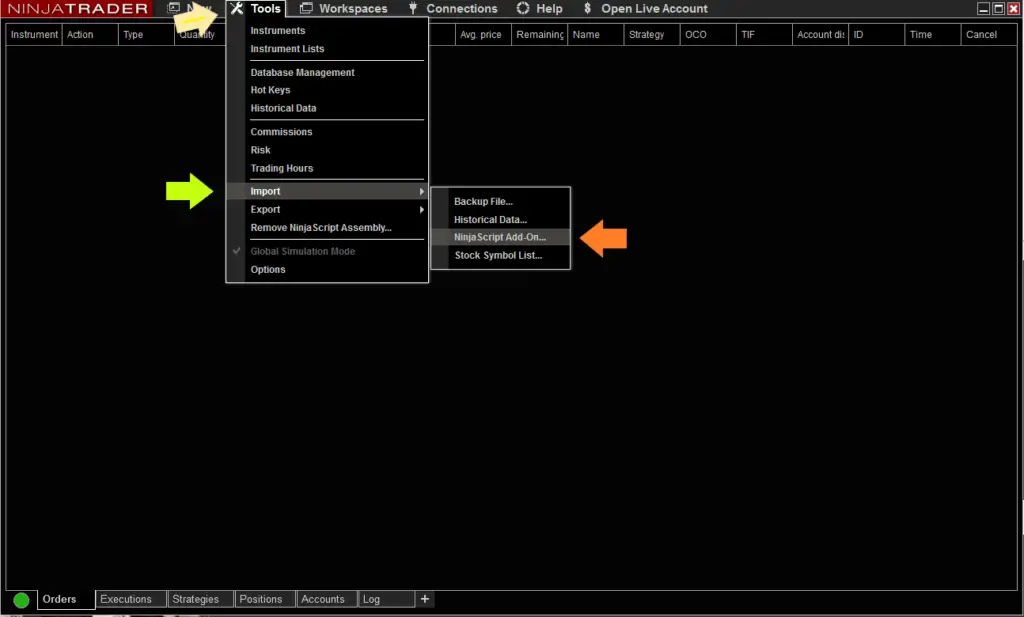Close the NinjaTrader window
1024x617 pixels.
click(x=1014, y=8)
